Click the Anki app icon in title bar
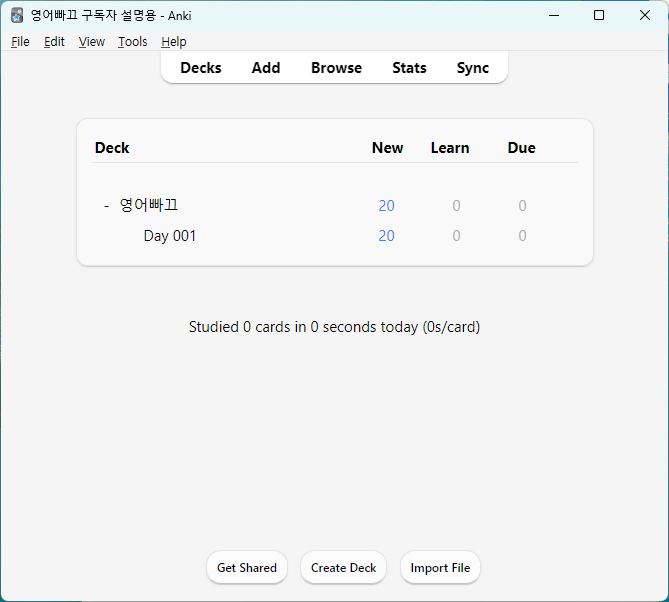This screenshot has height=602, width=669. pos(17,16)
